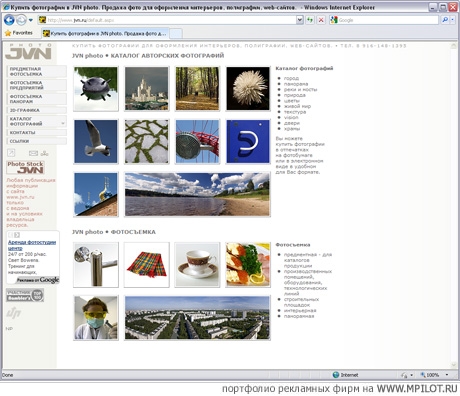Click the browser Back arrow button
Viewport: 460px width, 396px height.
pos(9,20)
